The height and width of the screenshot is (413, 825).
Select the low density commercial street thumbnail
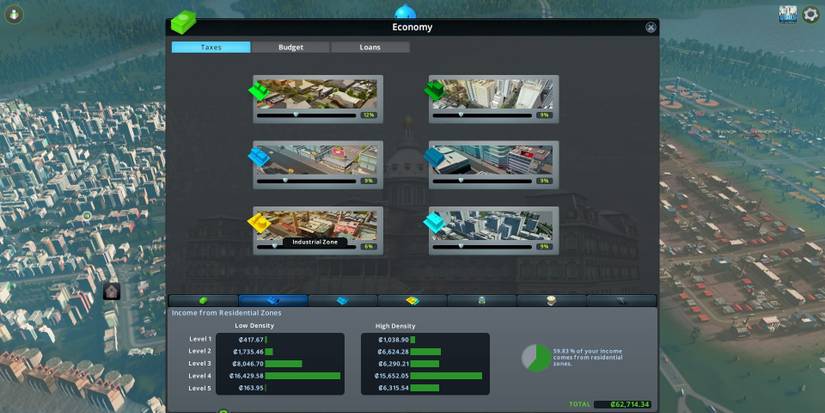pos(317,160)
